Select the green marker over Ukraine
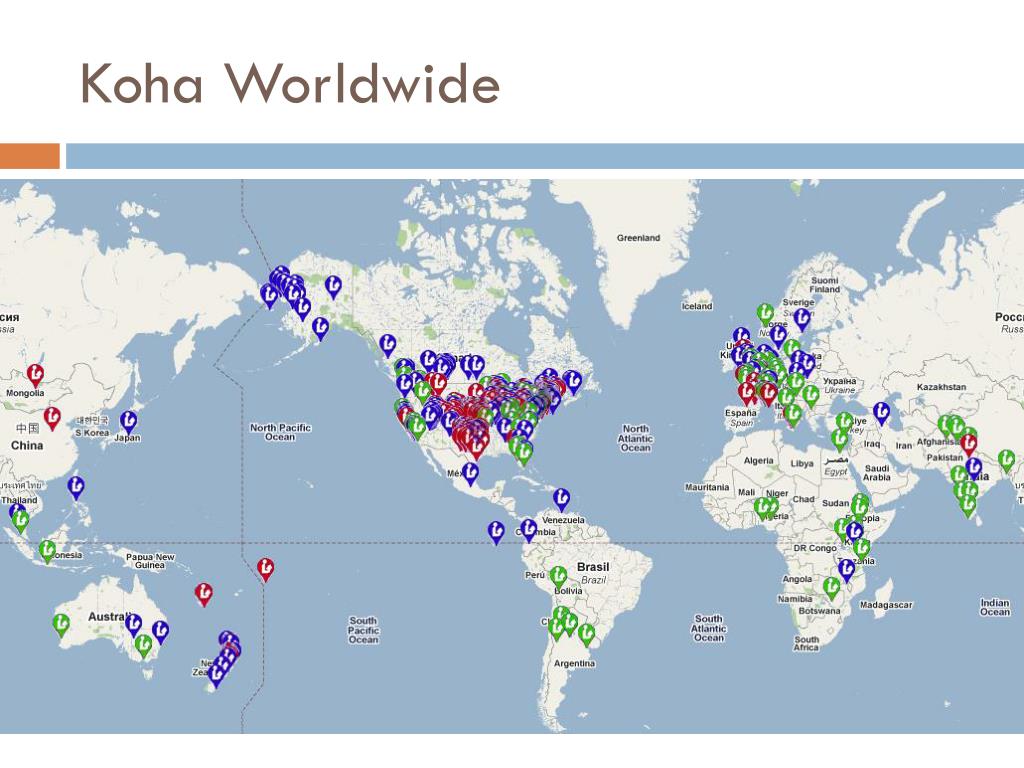The height and width of the screenshot is (768, 1024). pyautogui.click(x=810, y=396)
